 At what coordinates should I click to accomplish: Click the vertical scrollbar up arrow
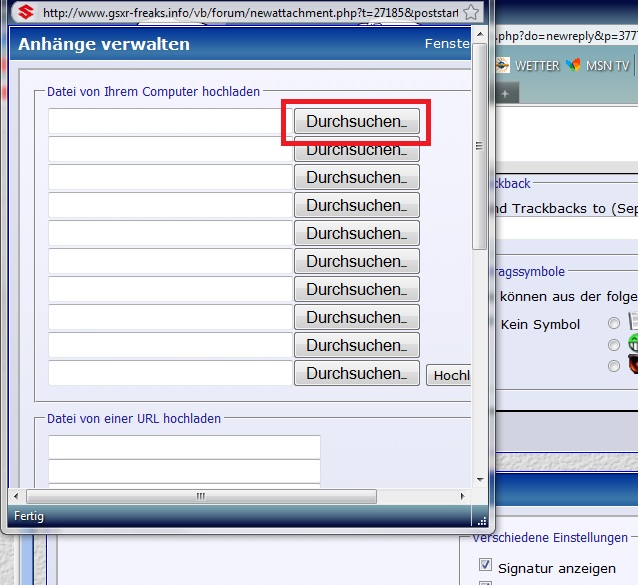(x=480, y=69)
